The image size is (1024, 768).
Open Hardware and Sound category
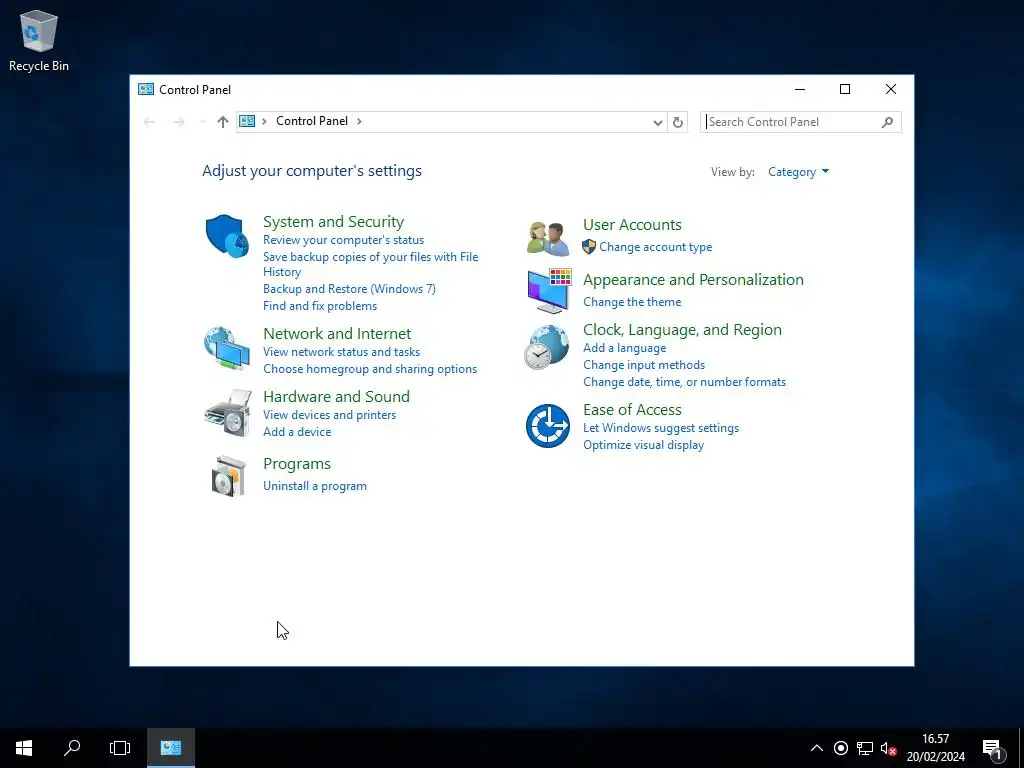click(x=336, y=396)
